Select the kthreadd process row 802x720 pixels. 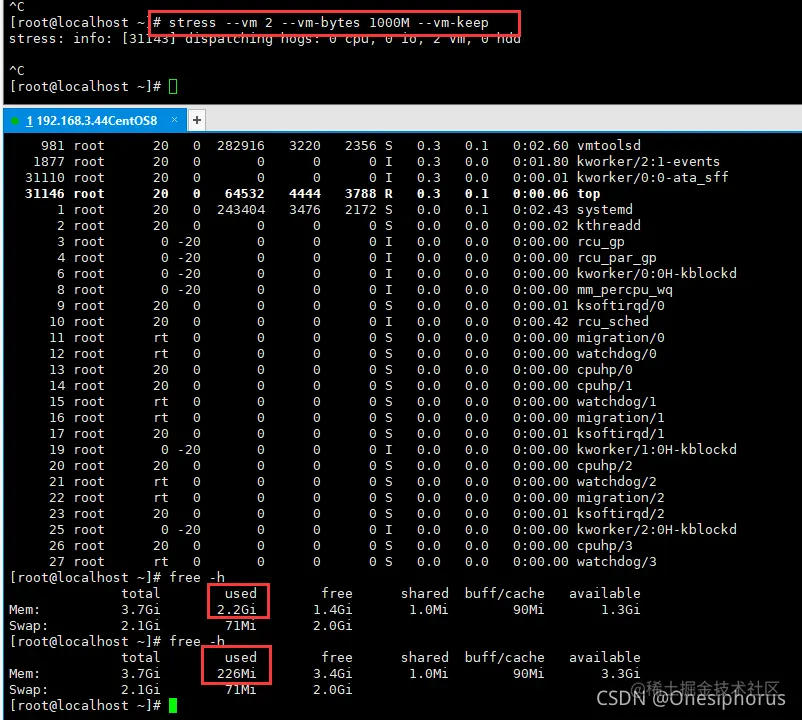pyautogui.click(x=348, y=226)
